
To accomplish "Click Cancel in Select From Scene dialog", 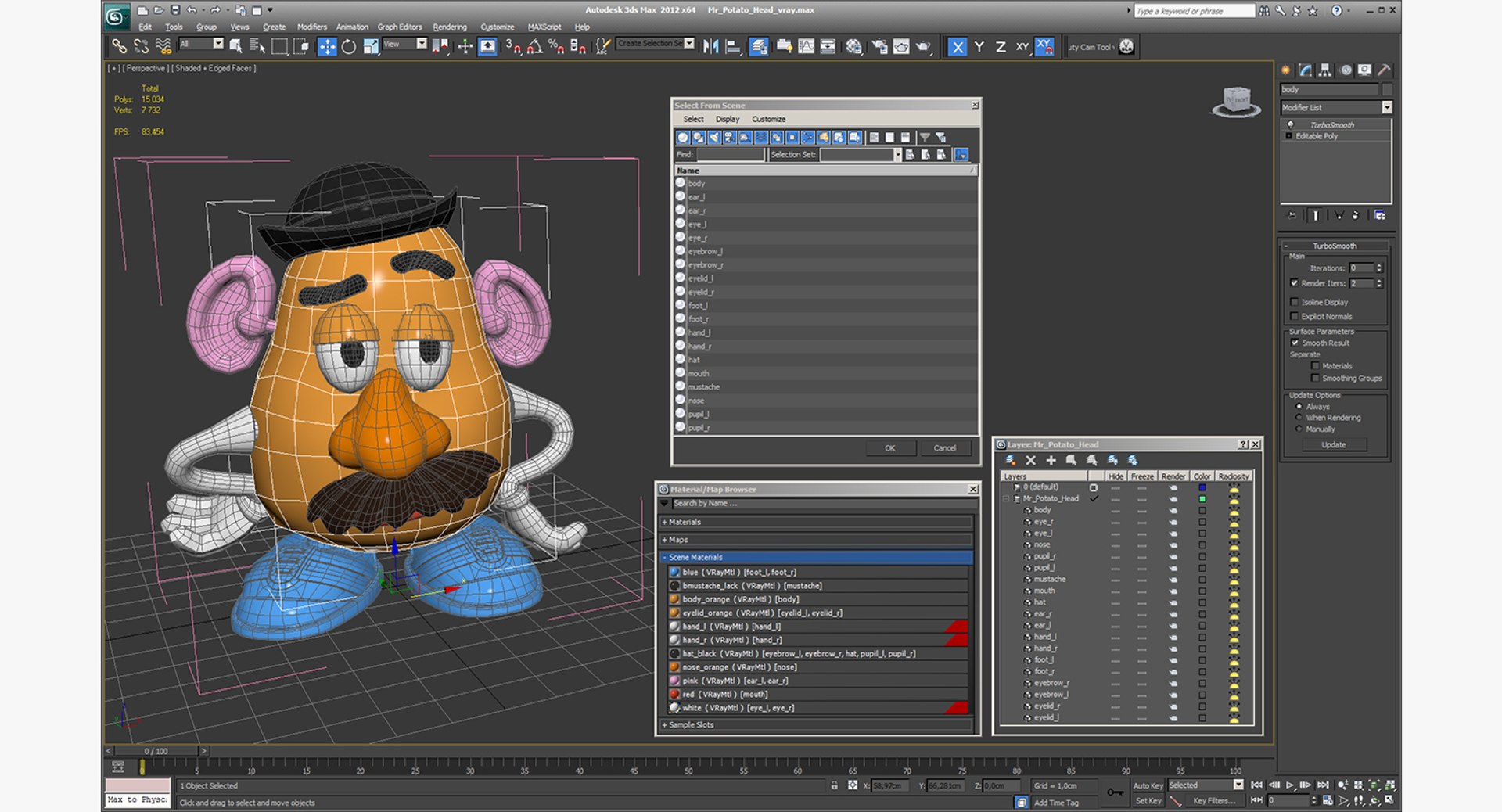I will point(945,448).
